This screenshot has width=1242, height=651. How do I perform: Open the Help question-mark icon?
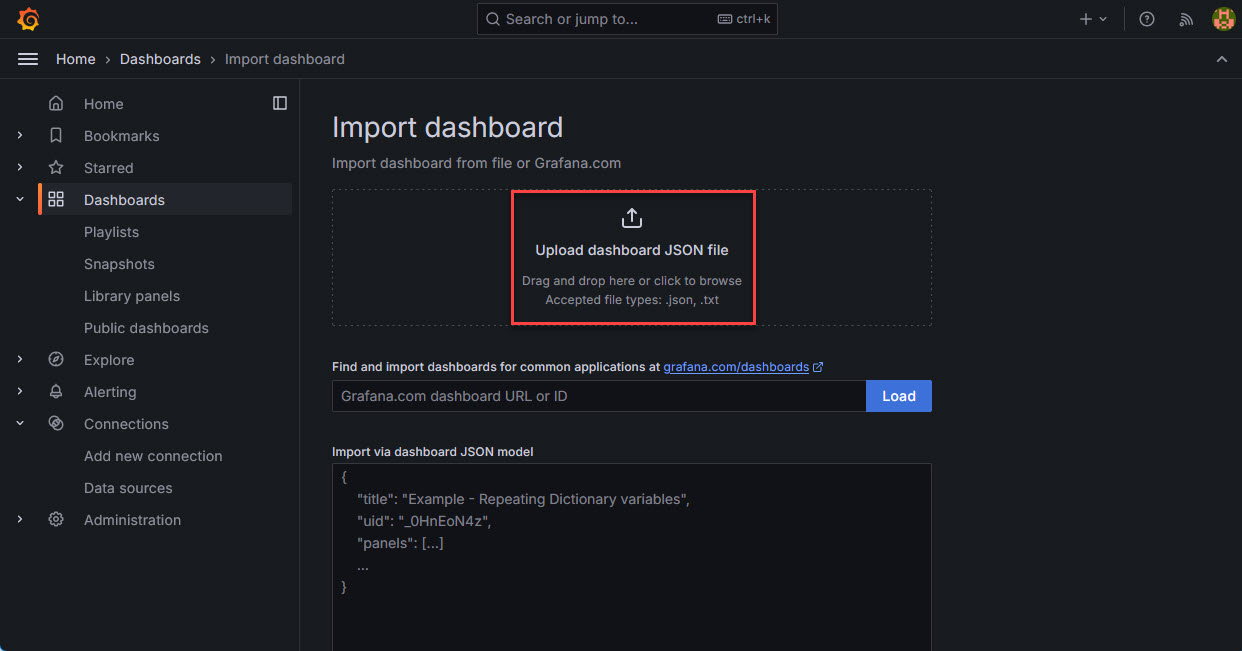pyautogui.click(x=1146, y=18)
